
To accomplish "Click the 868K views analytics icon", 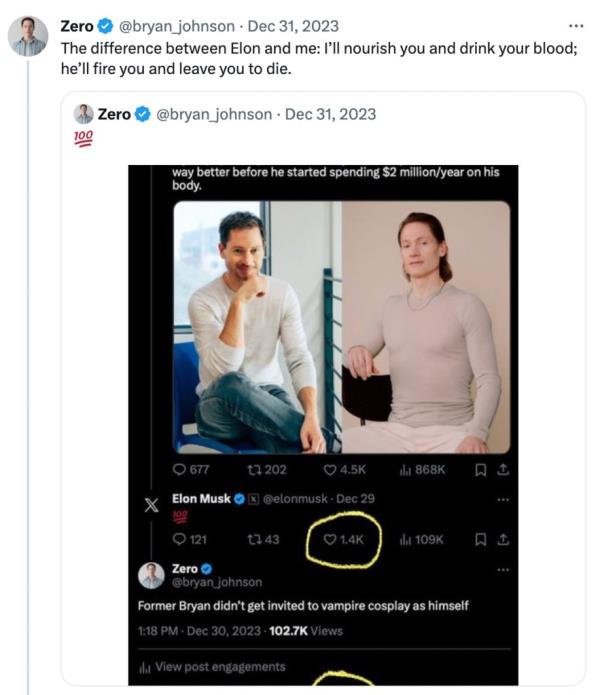I will pos(405,470).
